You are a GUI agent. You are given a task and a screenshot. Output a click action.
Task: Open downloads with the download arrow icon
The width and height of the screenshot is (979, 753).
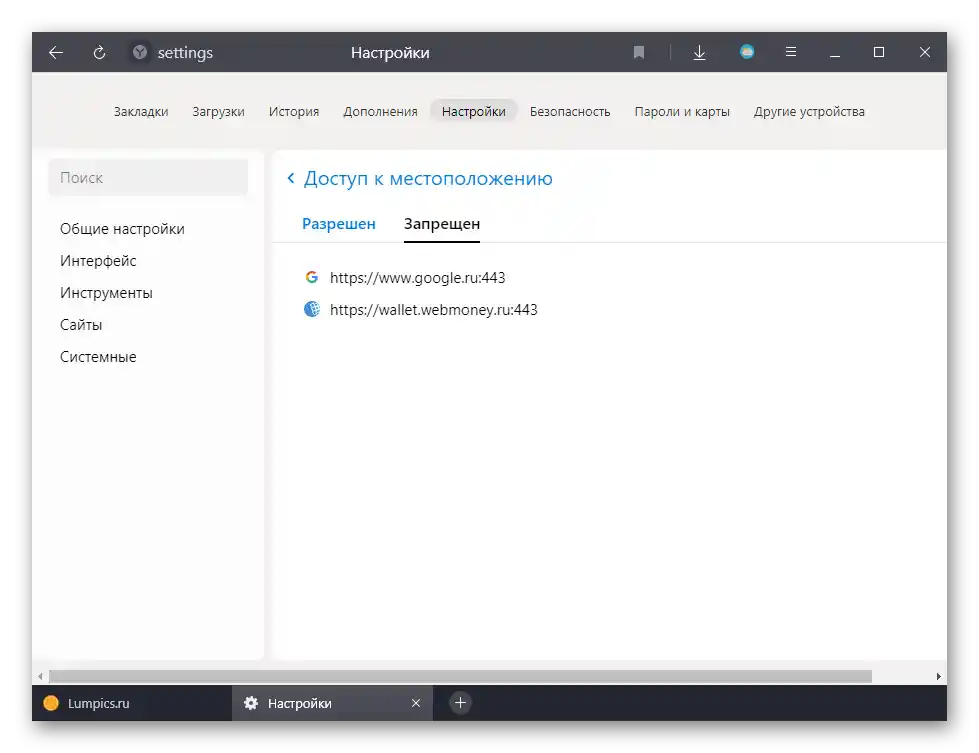pos(699,52)
